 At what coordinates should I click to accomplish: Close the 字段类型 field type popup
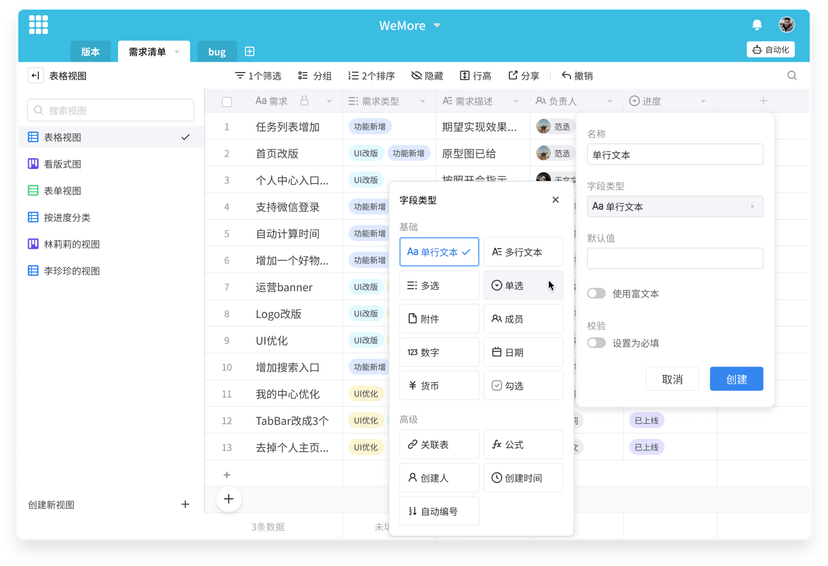[556, 200]
